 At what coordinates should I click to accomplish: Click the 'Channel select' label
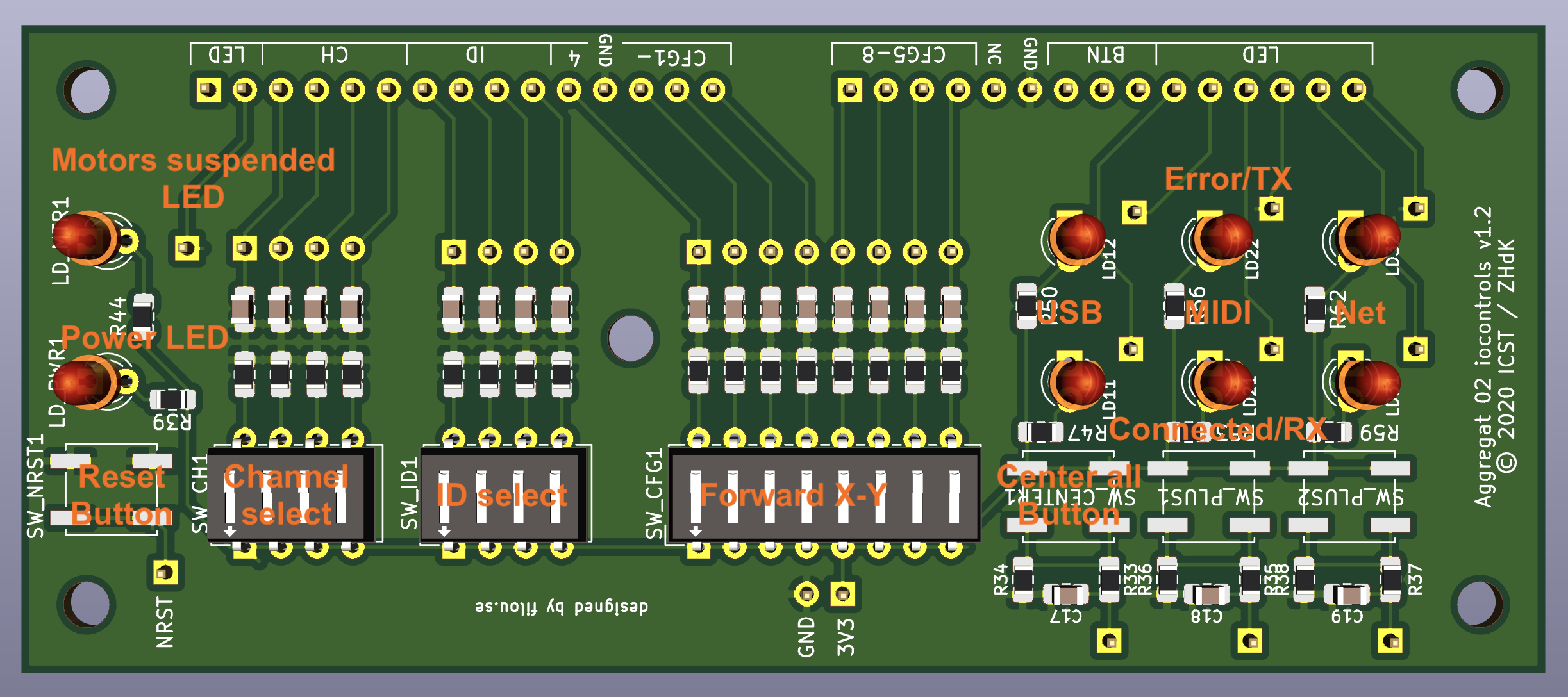click(286, 495)
